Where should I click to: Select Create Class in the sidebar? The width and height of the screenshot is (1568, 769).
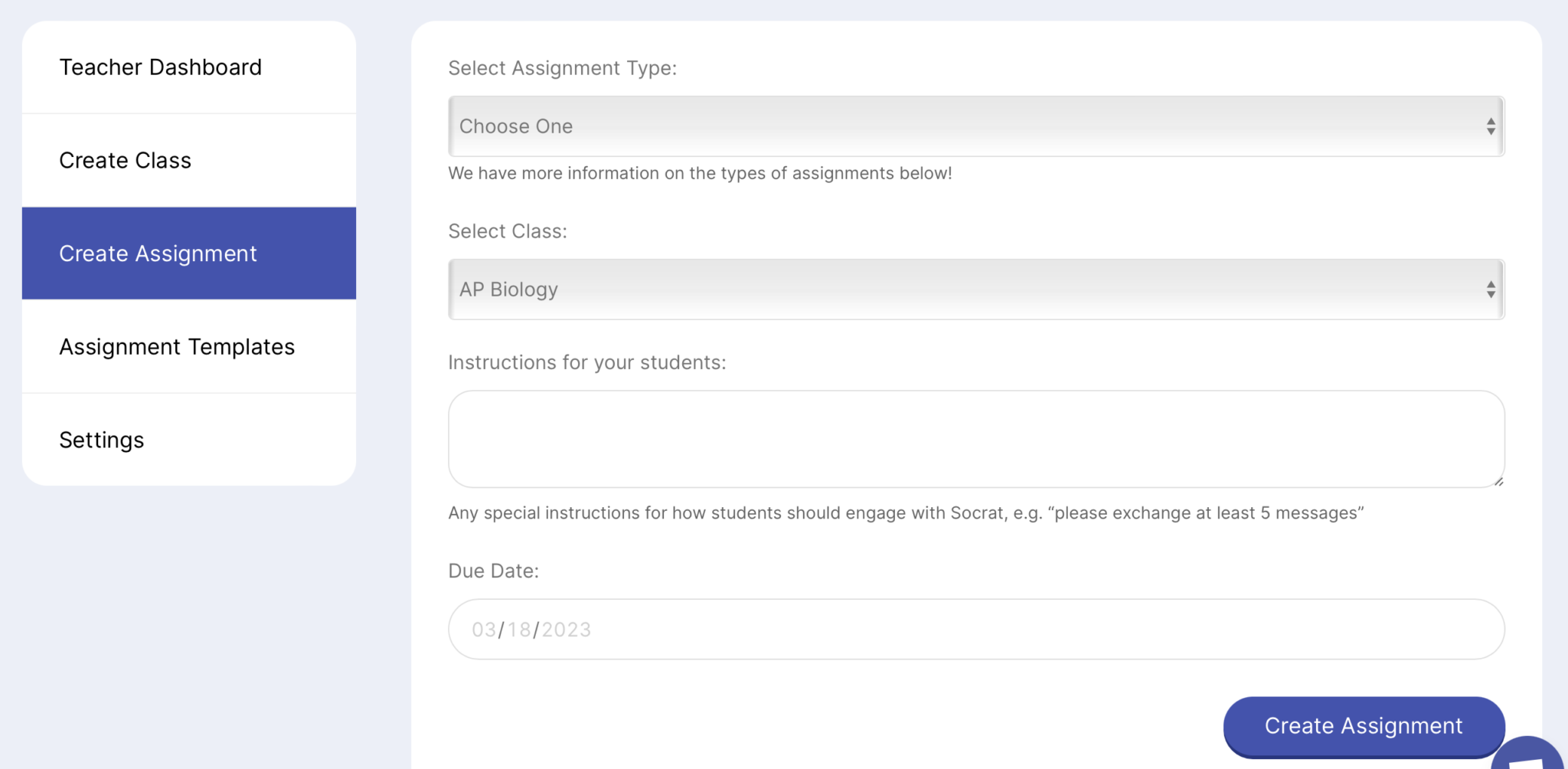click(x=125, y=160)
